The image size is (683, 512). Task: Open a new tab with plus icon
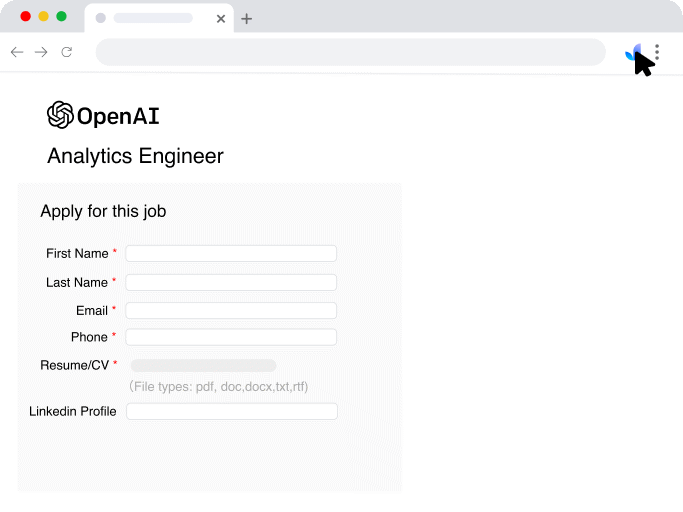pyautogui.click(x=247, y=19)
